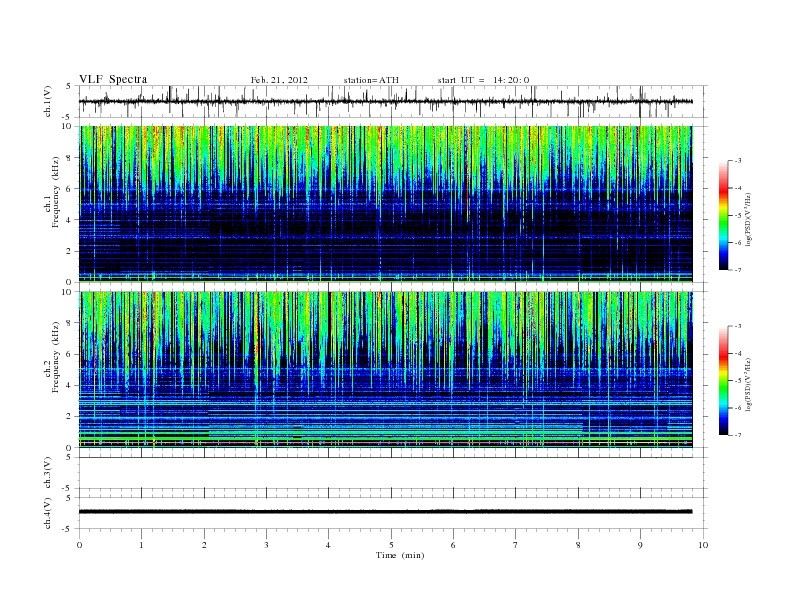Click the 'VLF Spectra' title text
This screenshot has height=612, width=792.
[x=113, y=79]
